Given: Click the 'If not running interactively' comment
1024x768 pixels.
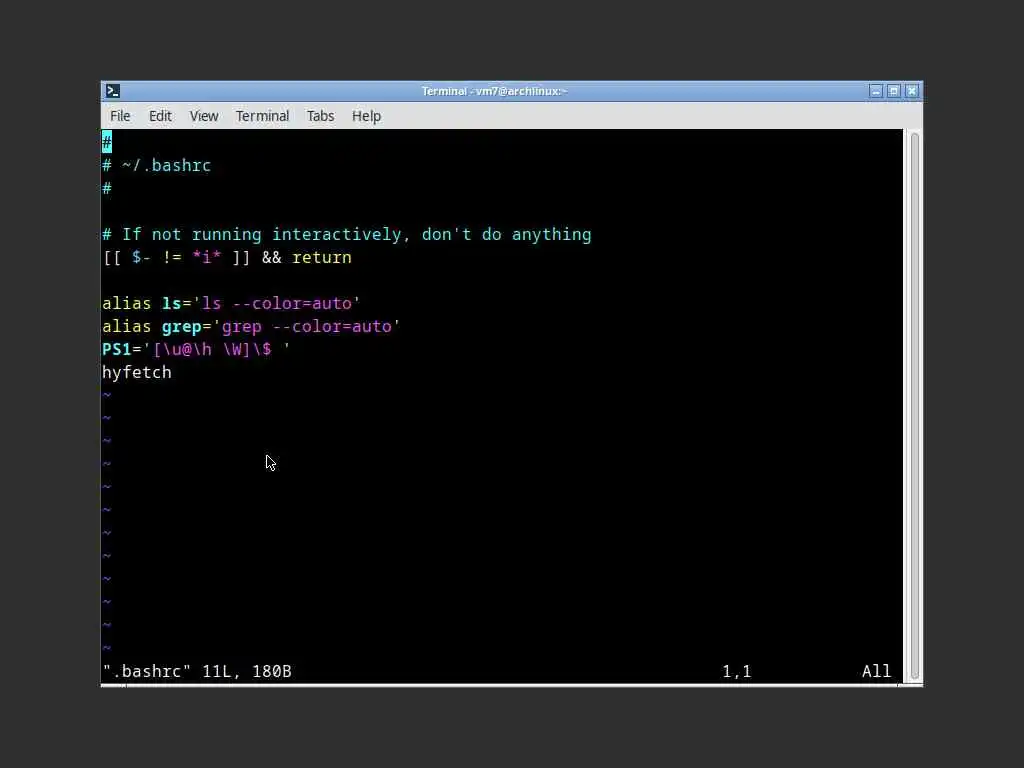Looking at the screenshot, I should (347, 234).
